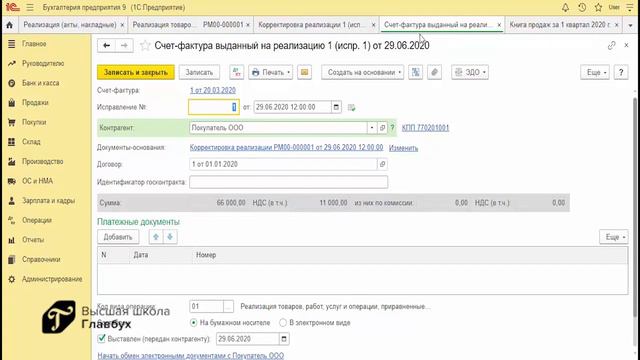
Task: Show Дт/Кт postings icon in toolbar
Action: click(236, 72)
